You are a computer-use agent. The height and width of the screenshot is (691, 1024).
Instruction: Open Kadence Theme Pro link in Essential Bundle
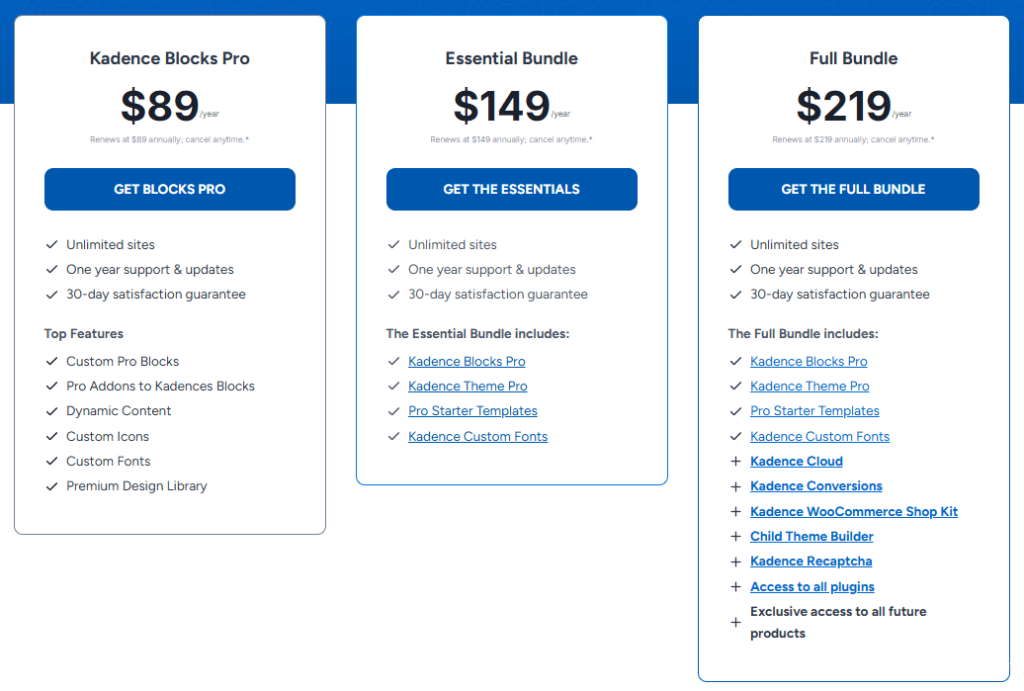(x=467, y=387)
